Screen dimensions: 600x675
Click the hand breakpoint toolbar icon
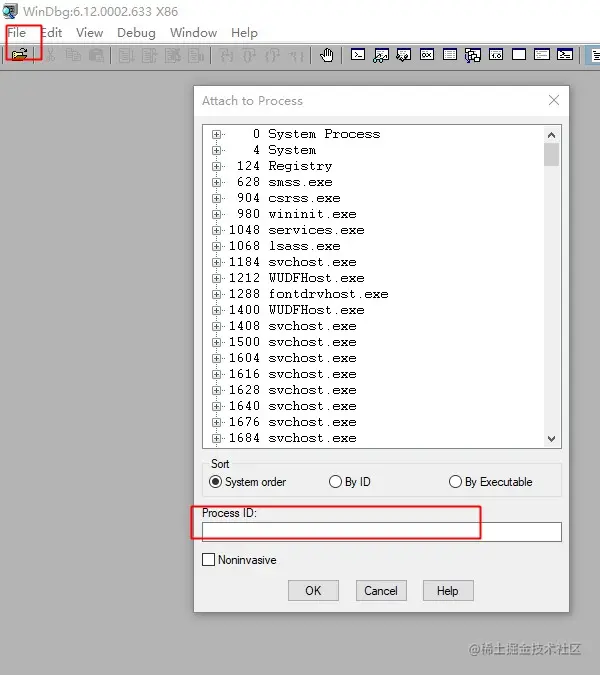[x=327, y=55]
